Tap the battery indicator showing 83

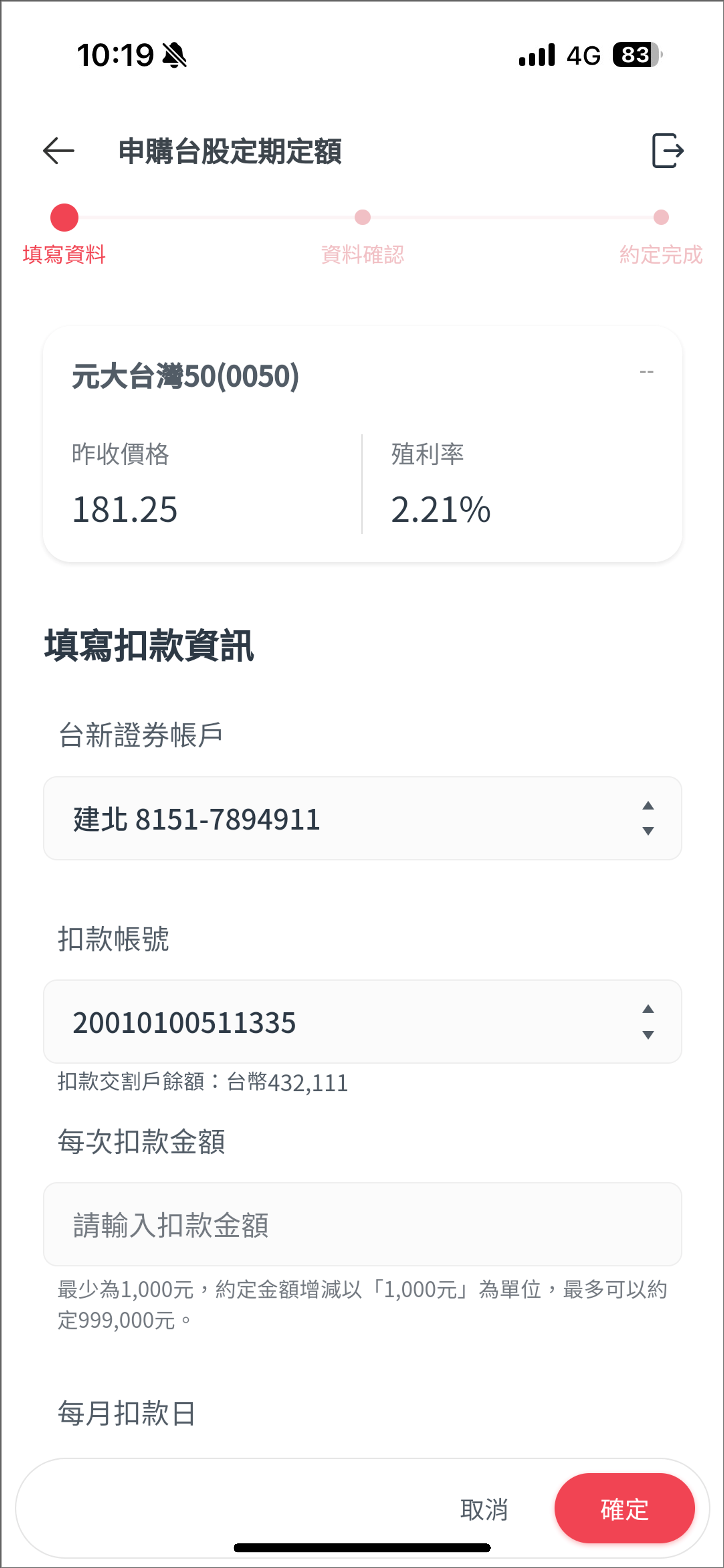click(636, 55)
